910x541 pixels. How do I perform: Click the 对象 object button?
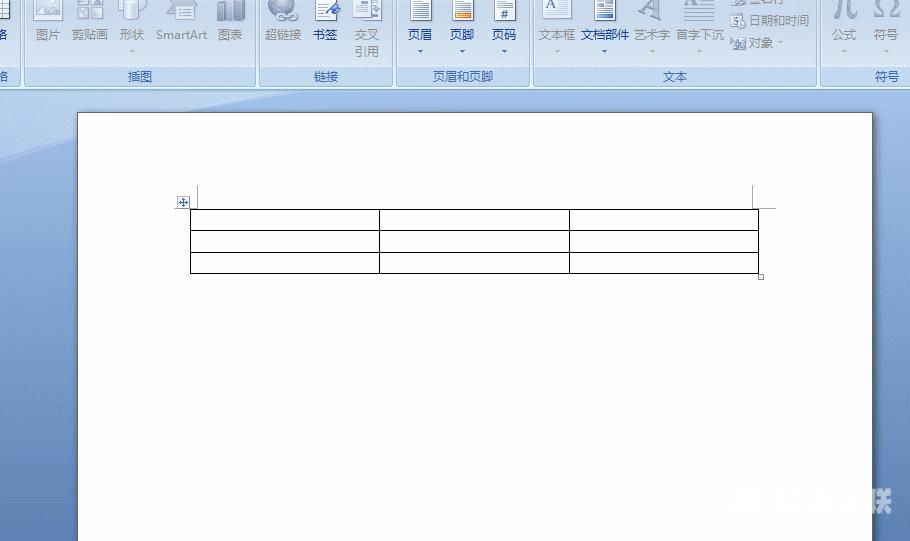[x=759, y=43]
